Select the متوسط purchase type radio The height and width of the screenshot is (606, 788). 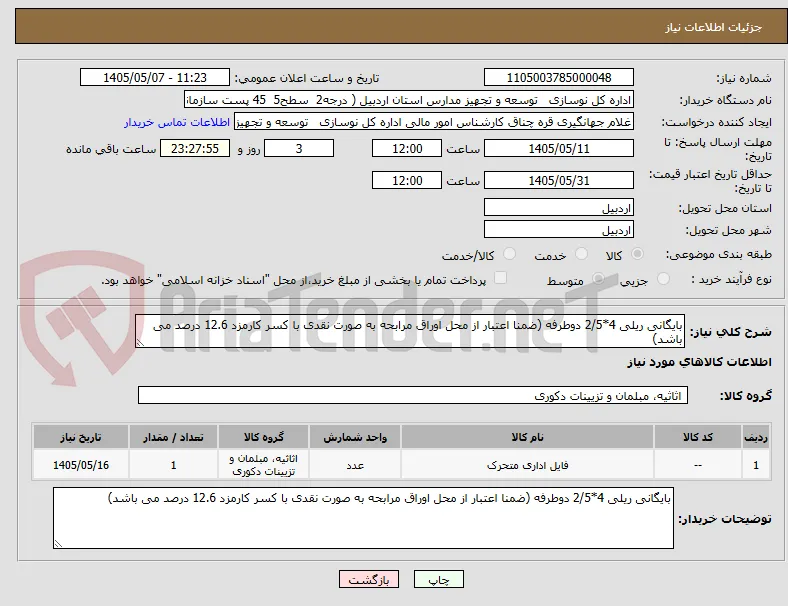[x=598, y=278]
